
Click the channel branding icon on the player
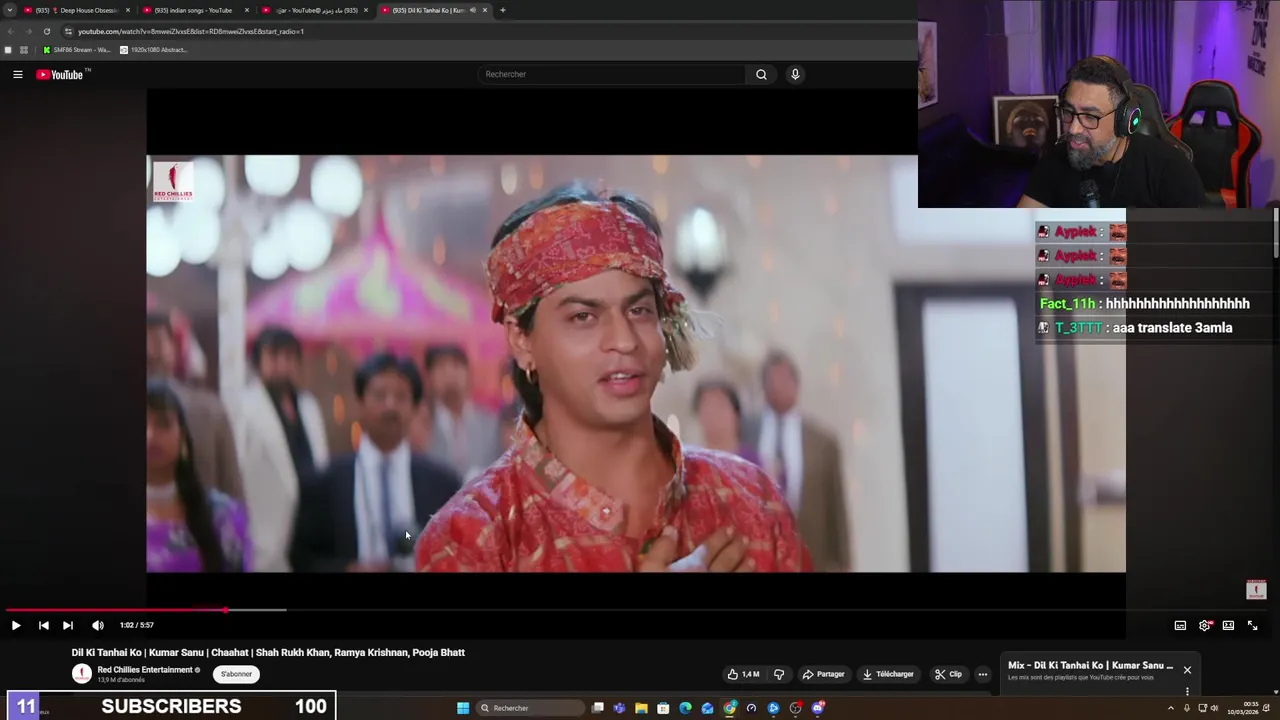[x=1256, y=590]
